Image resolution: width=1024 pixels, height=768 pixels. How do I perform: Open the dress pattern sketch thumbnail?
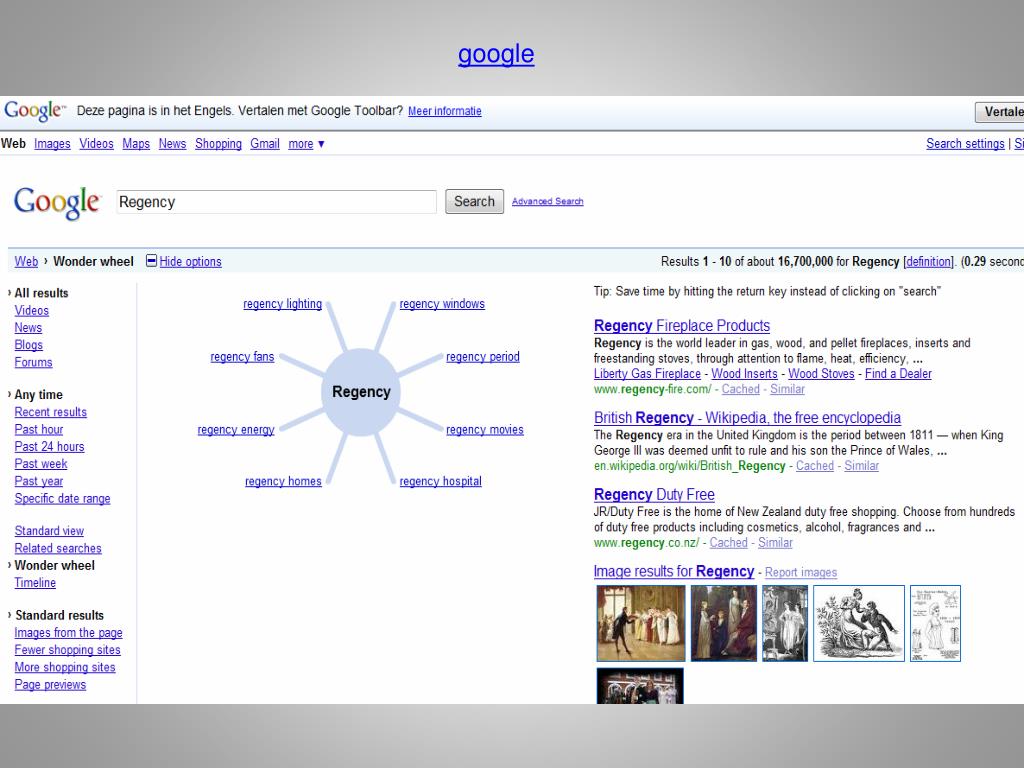[x=935, y=623]
